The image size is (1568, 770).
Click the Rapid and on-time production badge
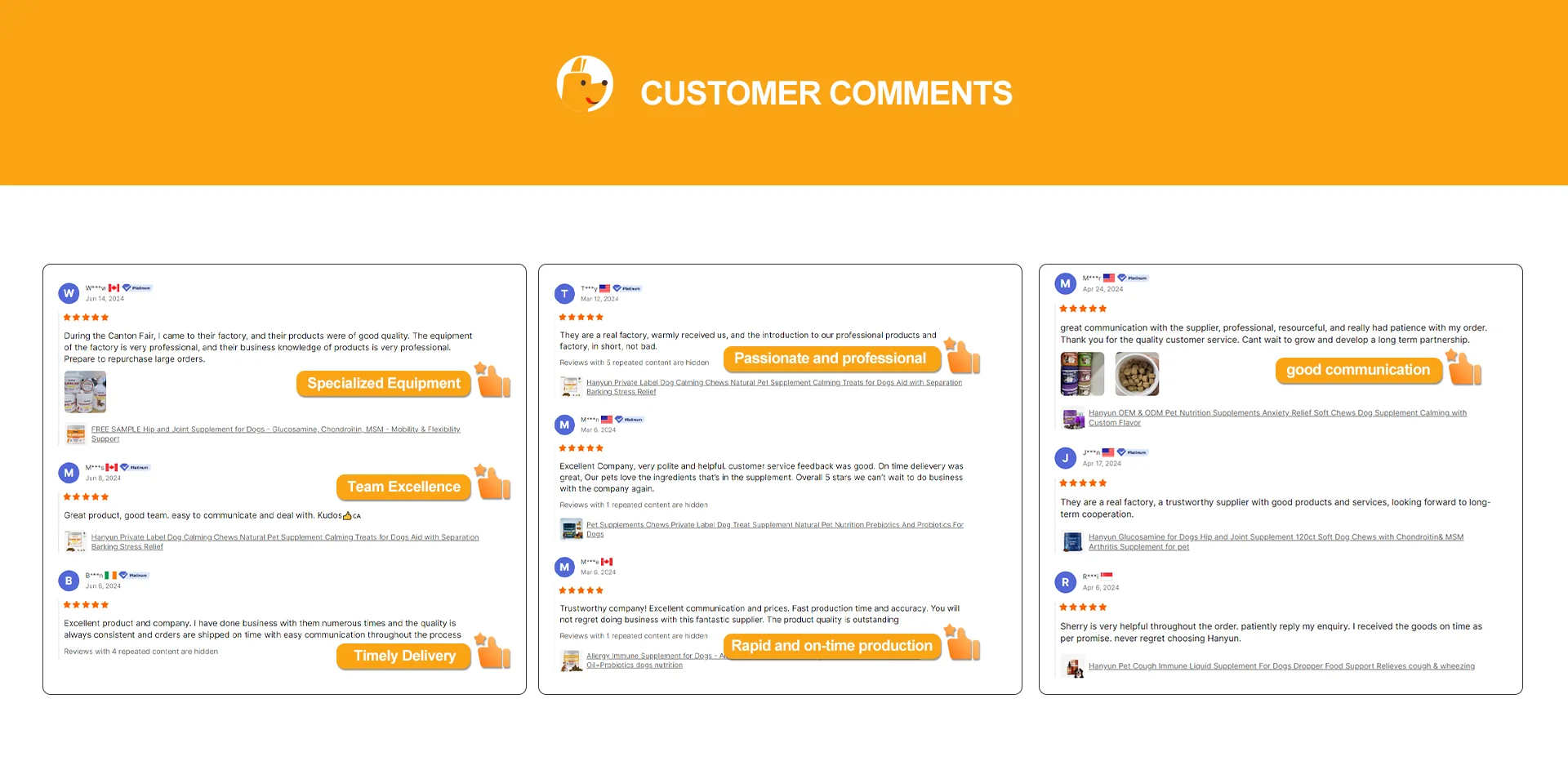pos(831,646)
